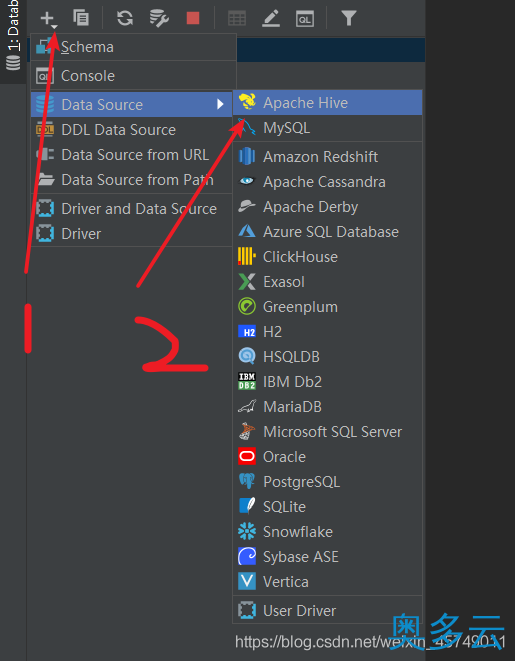Select Console menu item
The width and height of the screenshot is (515, 661).
tap(133, 76)
